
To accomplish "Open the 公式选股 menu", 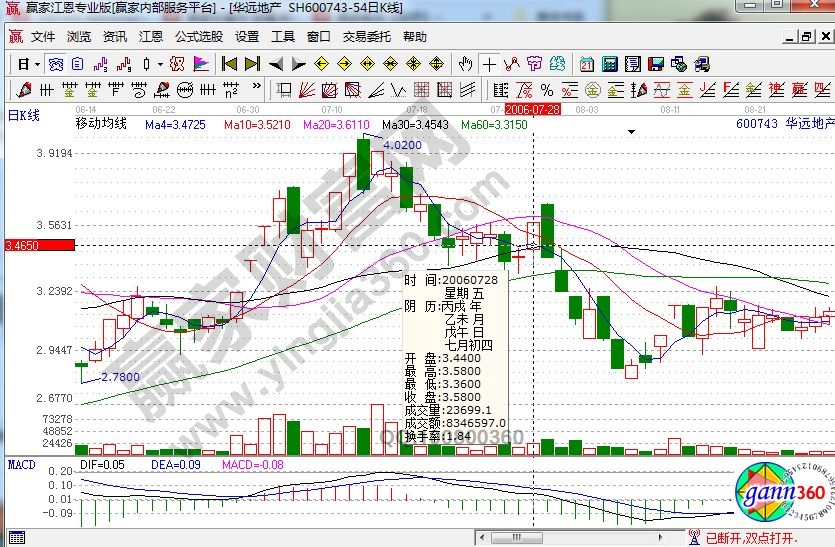I will point(199,37).
